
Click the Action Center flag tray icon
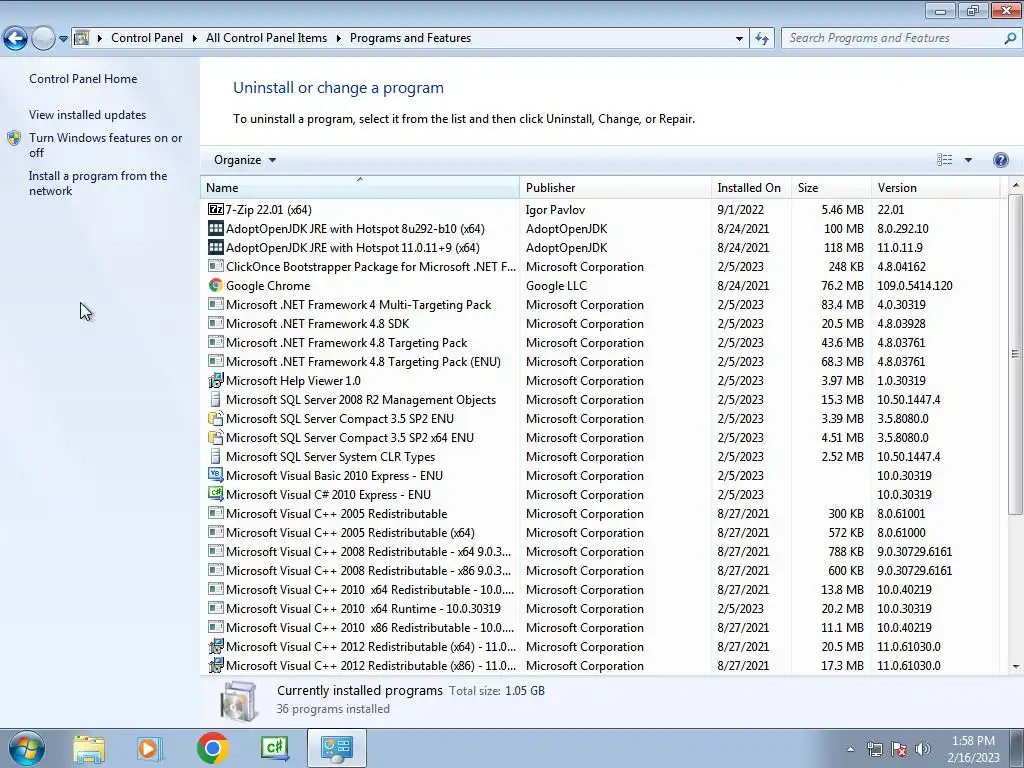(899, 749)
